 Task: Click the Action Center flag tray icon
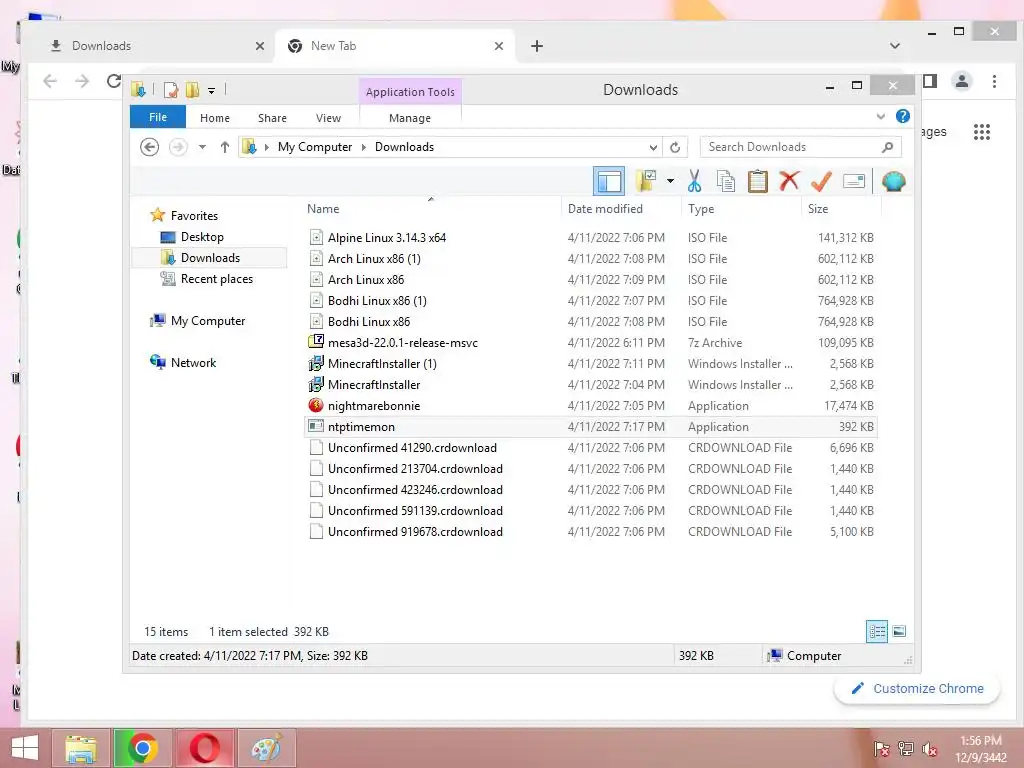click(x=881, y=749)
